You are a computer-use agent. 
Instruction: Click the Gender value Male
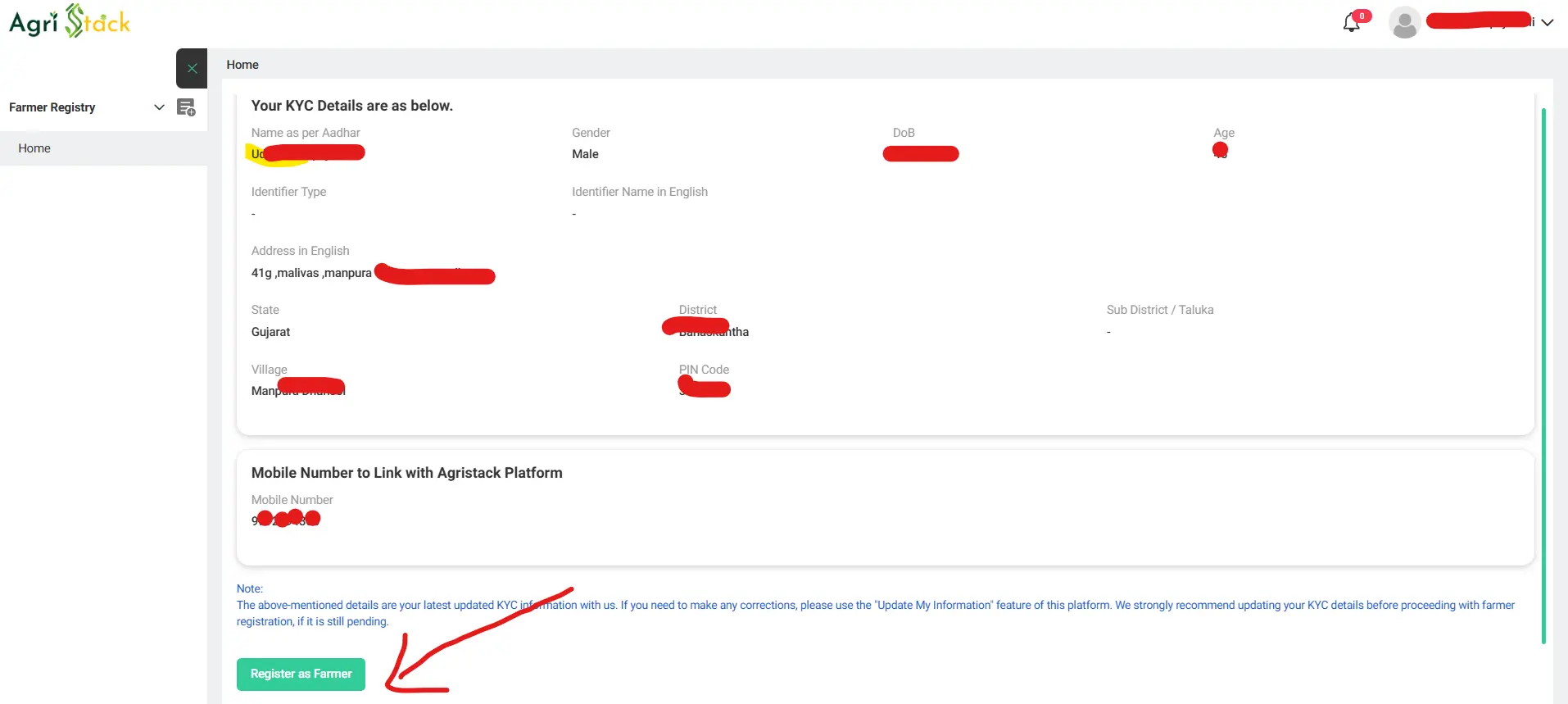pos(585,154)
